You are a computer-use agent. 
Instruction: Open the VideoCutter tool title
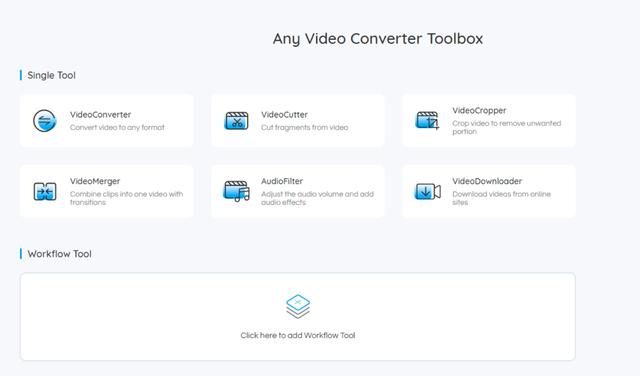284,115
